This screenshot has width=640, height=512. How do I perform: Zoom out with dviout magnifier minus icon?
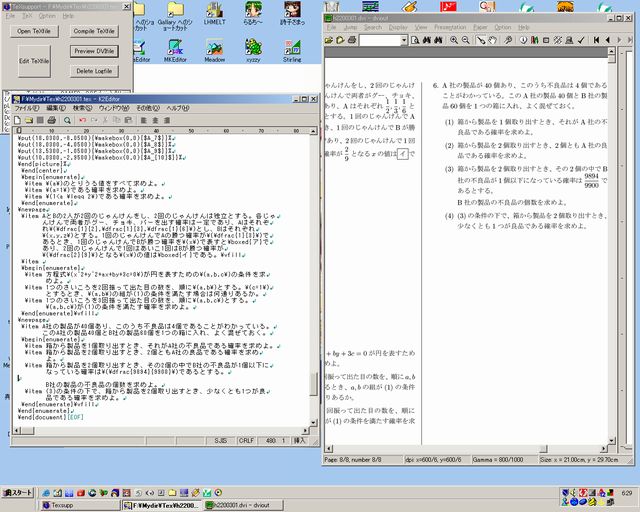[x=465, y=40]
